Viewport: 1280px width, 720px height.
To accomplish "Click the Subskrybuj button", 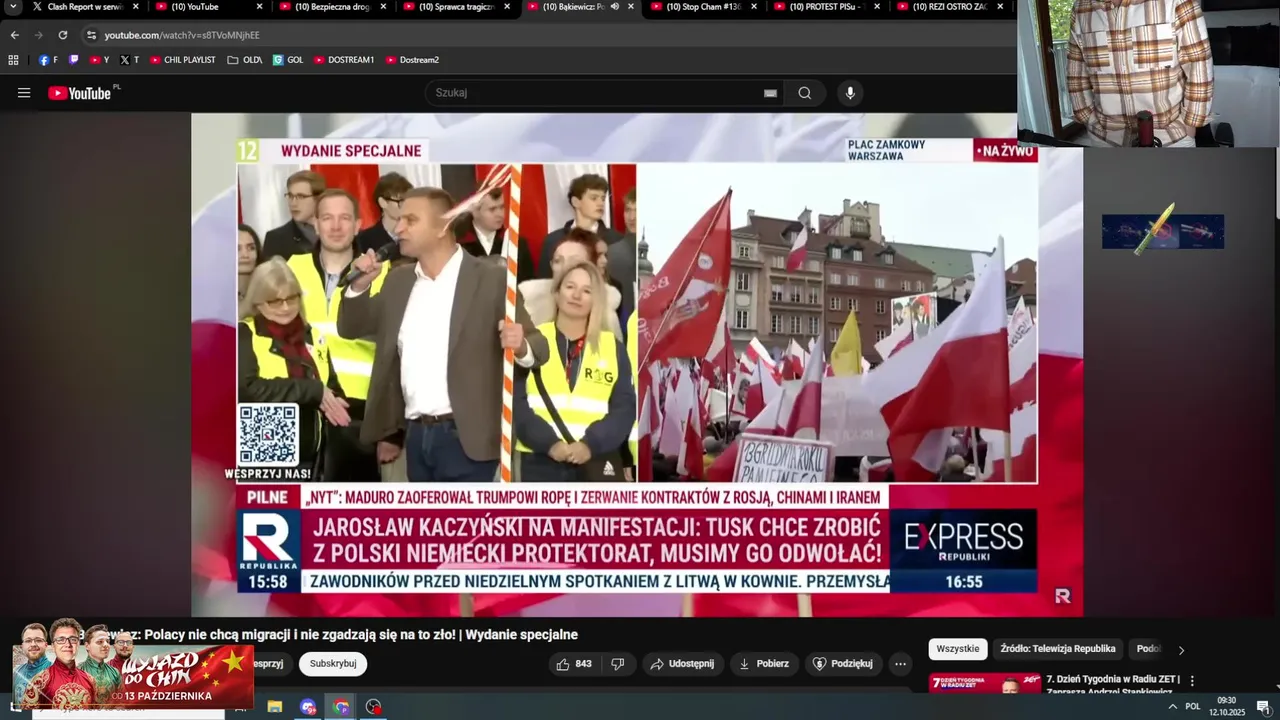I will click(333, 664).
